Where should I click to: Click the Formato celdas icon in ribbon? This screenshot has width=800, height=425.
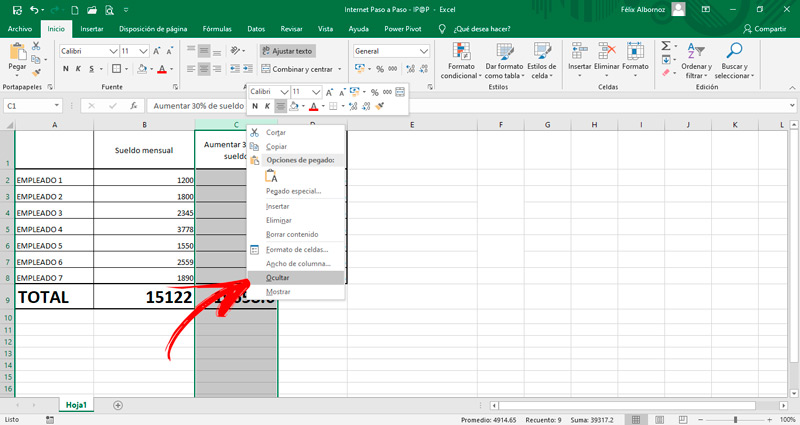635,51
